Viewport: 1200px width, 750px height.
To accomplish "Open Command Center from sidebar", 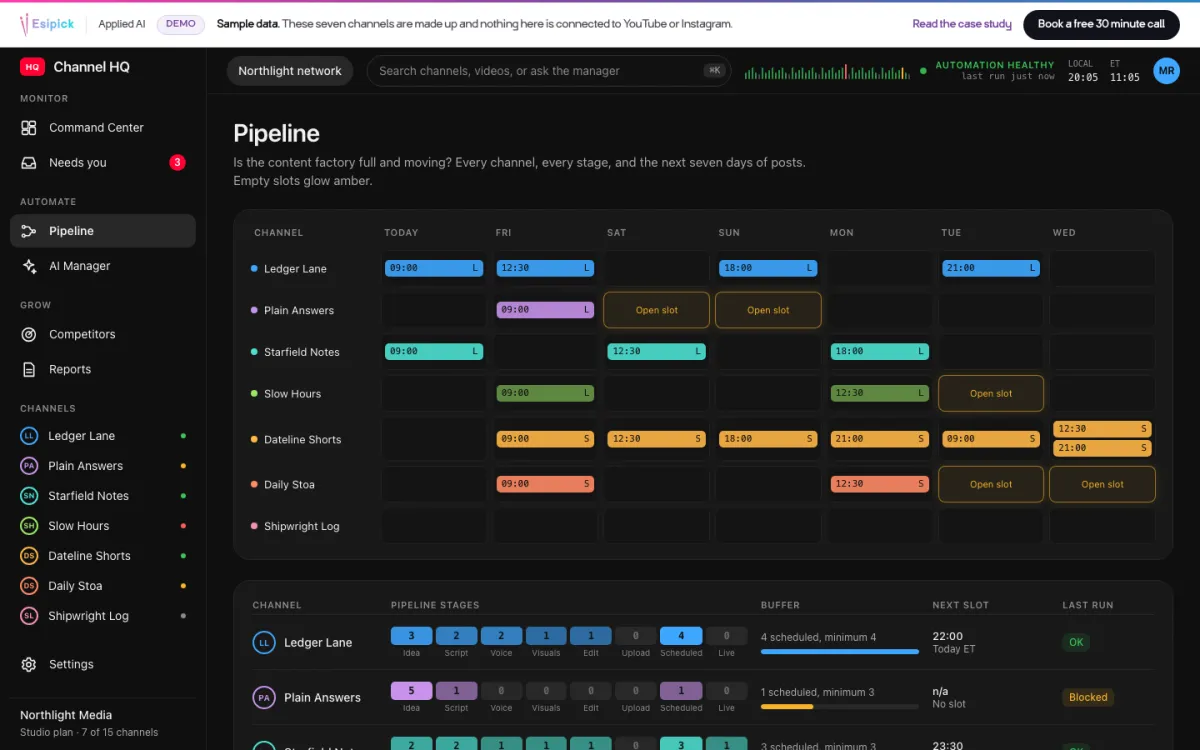I will point(103,128).
